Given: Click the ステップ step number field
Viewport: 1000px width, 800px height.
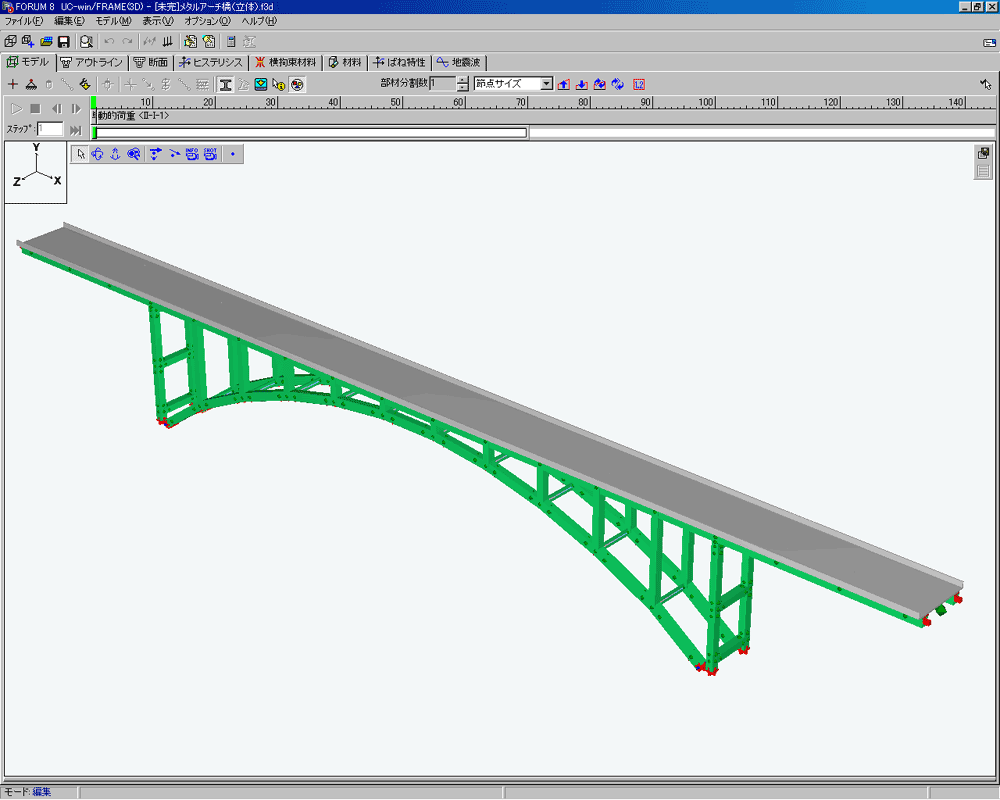Looking at the screenshot, I should pos(50,129).
